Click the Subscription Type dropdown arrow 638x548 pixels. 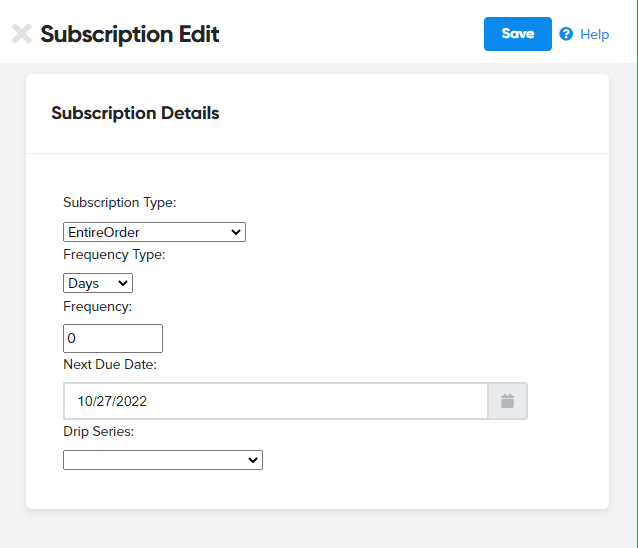pyautogui.click(x=236, y=232)
